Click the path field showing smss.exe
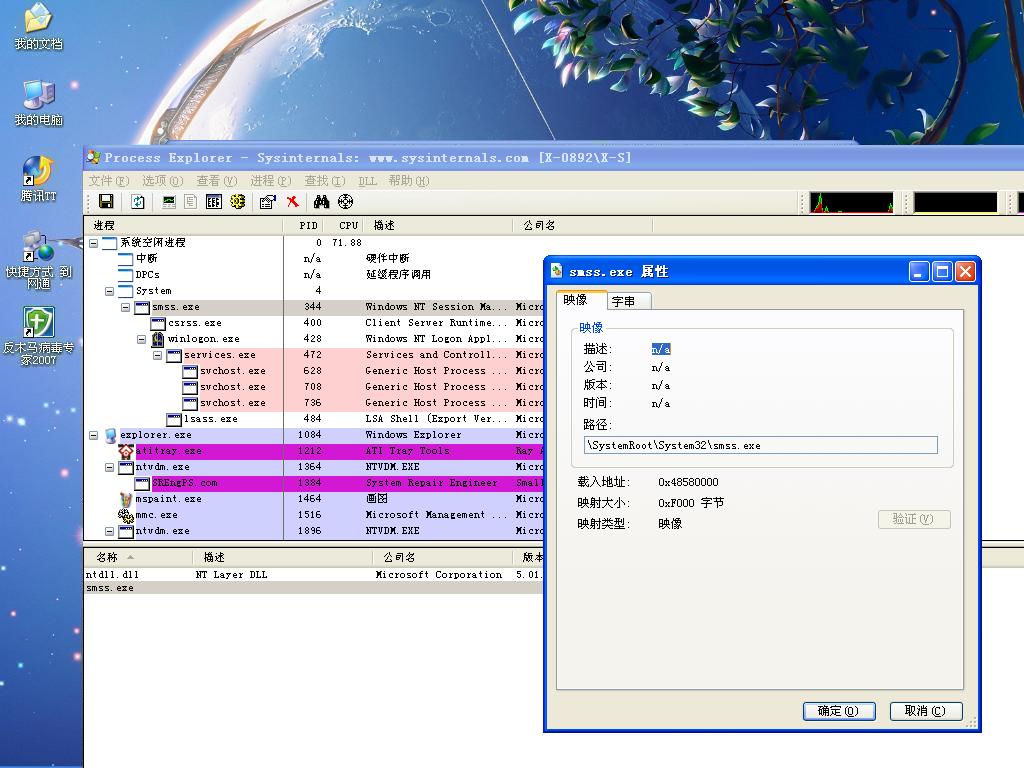This screenshot has width=1024, height=768. (x=760, y=446)
